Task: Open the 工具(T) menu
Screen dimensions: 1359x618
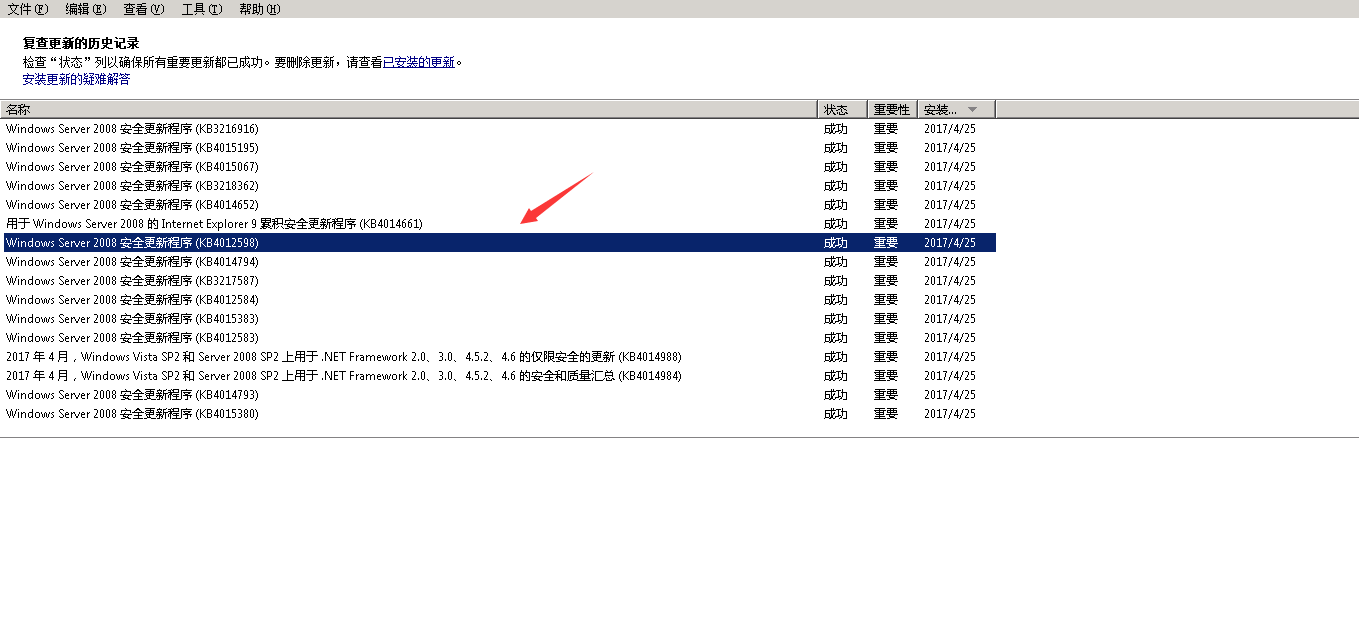Action: coord(201,9)
